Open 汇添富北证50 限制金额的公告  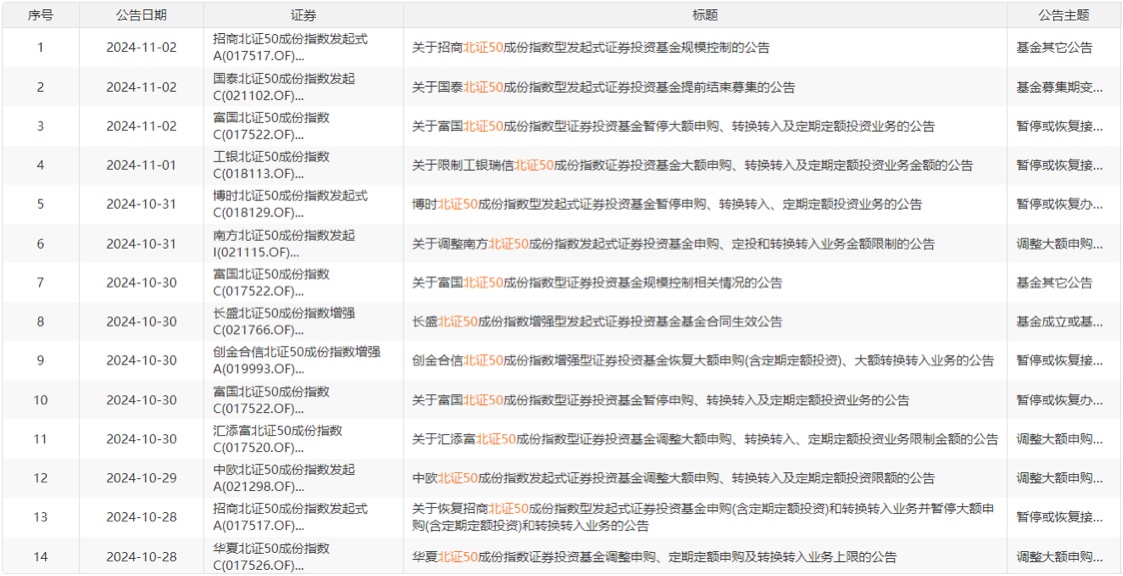tap(705, 439)
